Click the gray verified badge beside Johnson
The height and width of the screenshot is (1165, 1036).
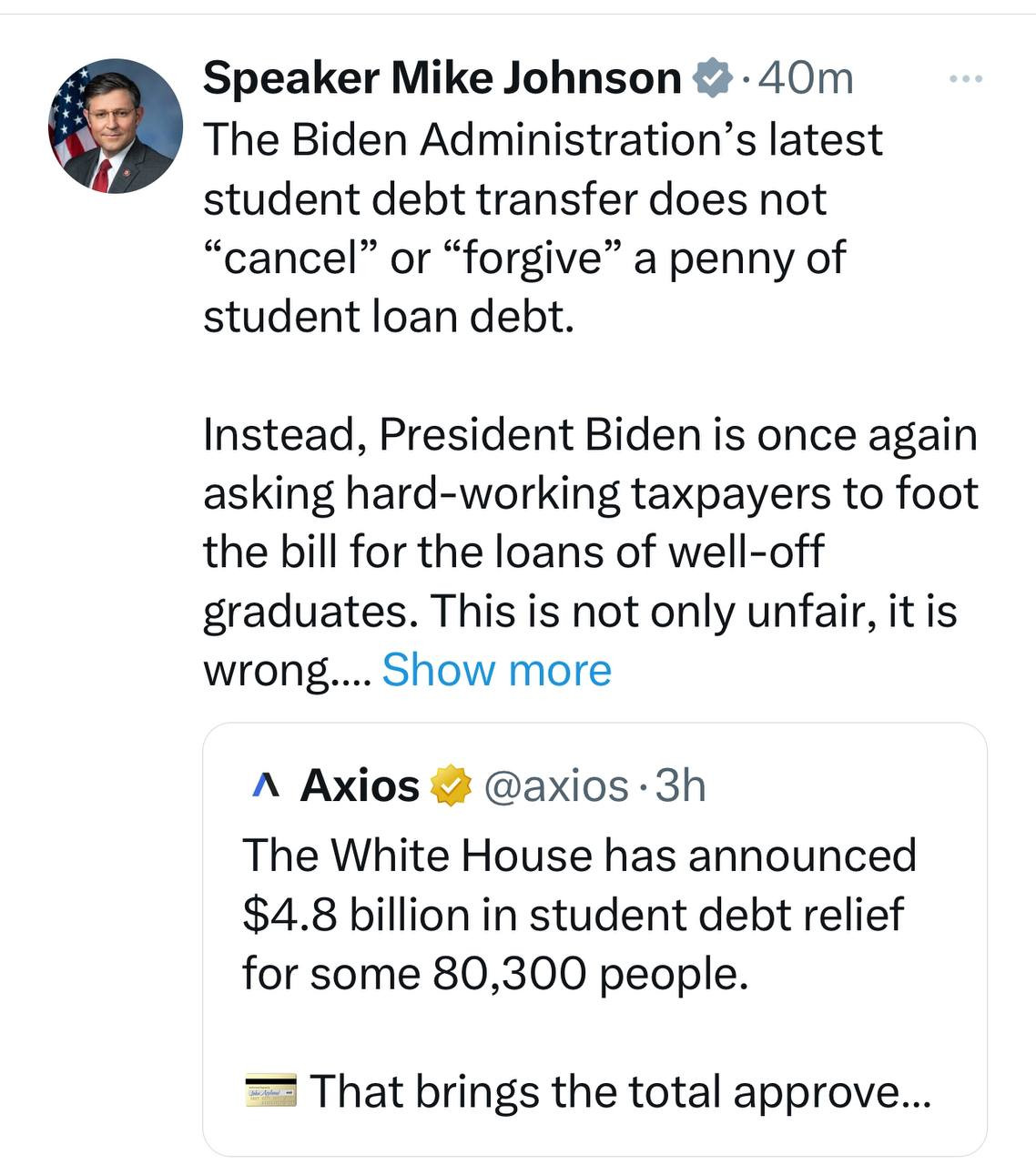tap(714, 77)
